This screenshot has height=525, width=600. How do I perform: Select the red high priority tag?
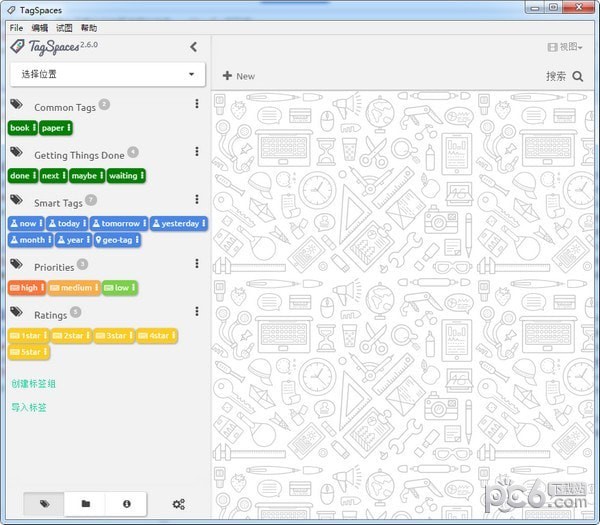click(25, 288)
